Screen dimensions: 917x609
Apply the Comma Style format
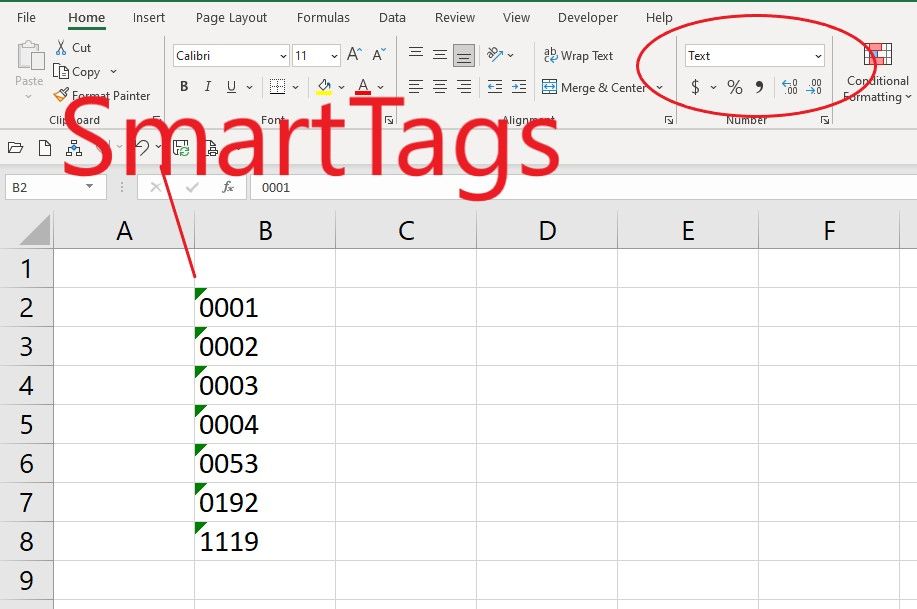pyautogui.click(x=760, y=87)
